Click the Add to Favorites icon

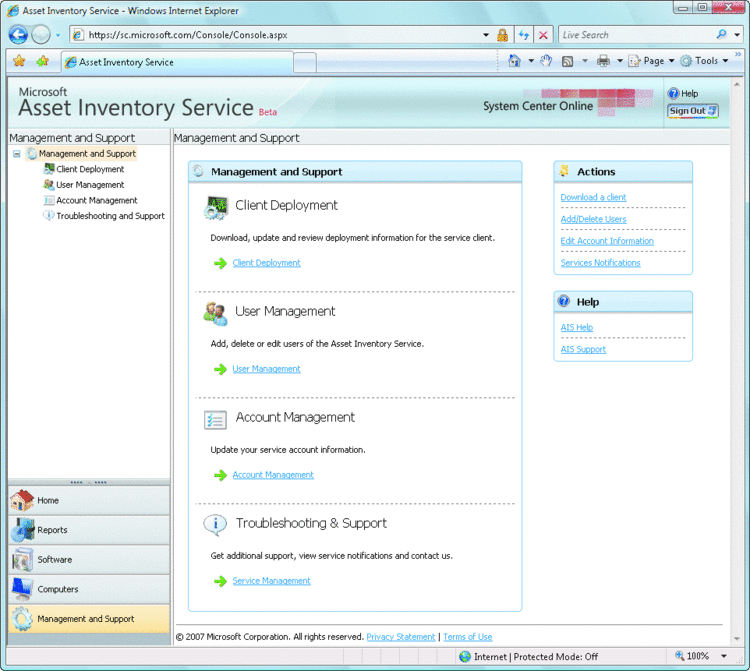[43, 61]
